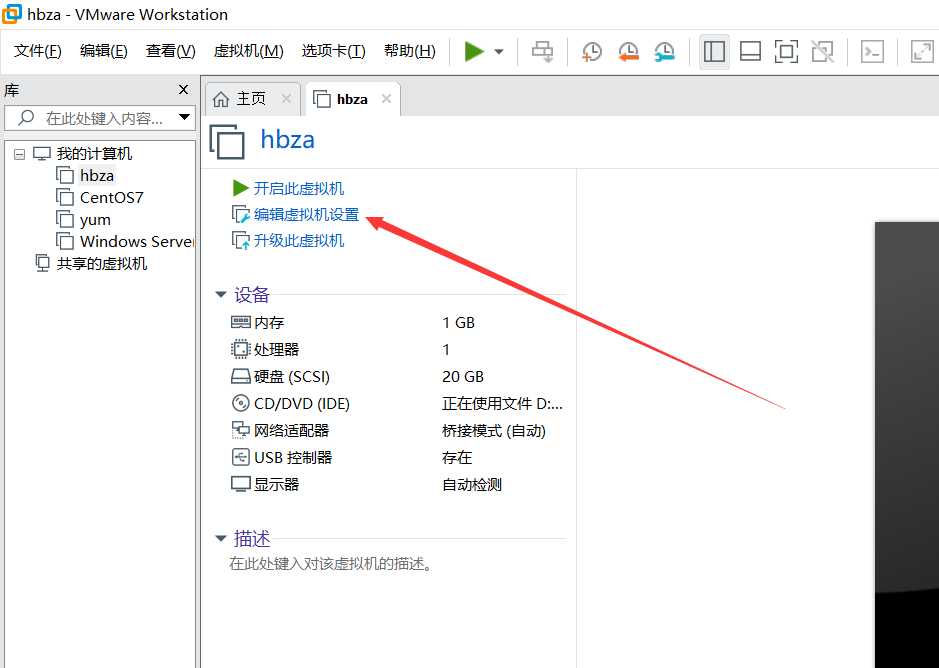Open the 帮助(H) menu

coord(410,51)
